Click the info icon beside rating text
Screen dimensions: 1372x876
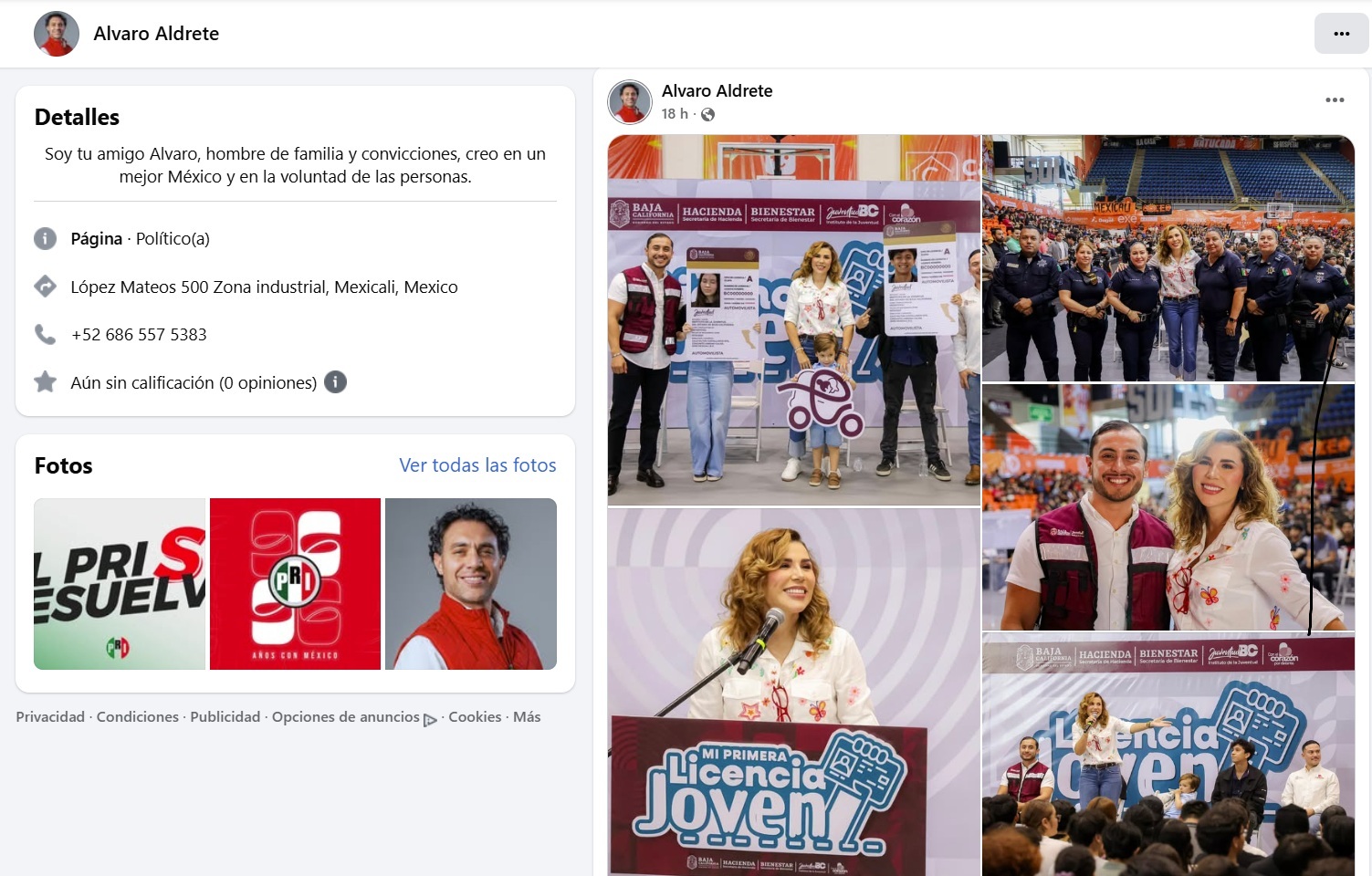click(335, 382)
